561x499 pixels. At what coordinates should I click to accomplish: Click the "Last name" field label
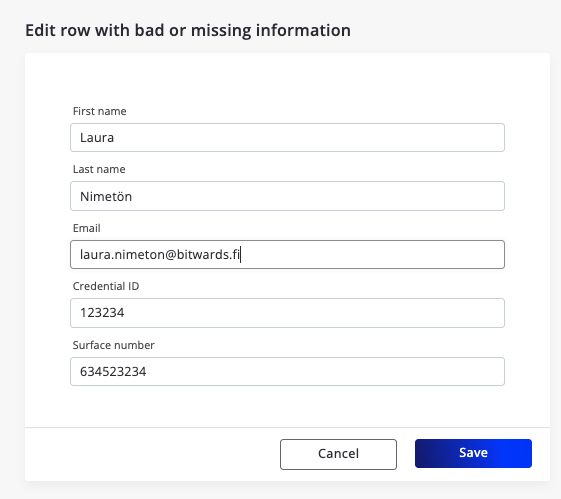tap(99, 169)
